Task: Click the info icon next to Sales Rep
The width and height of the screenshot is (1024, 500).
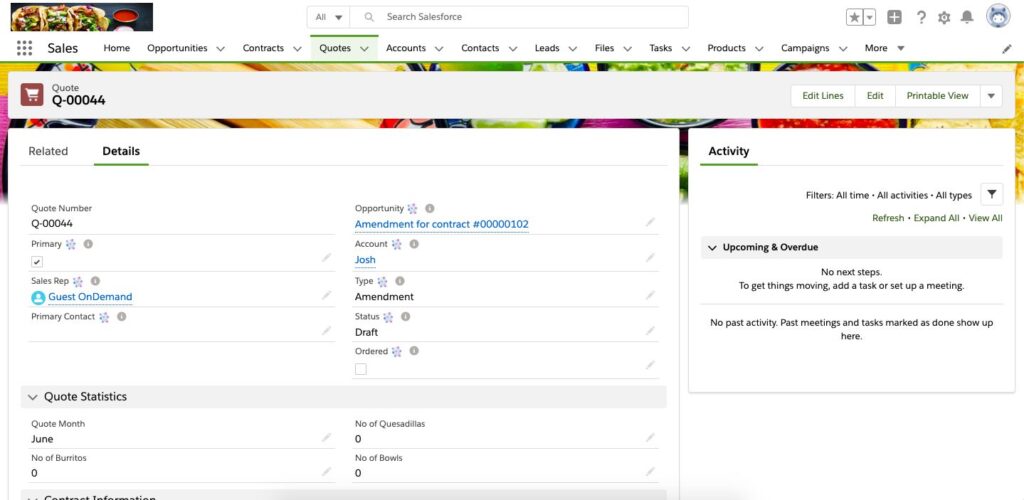Action: [95, 281]
